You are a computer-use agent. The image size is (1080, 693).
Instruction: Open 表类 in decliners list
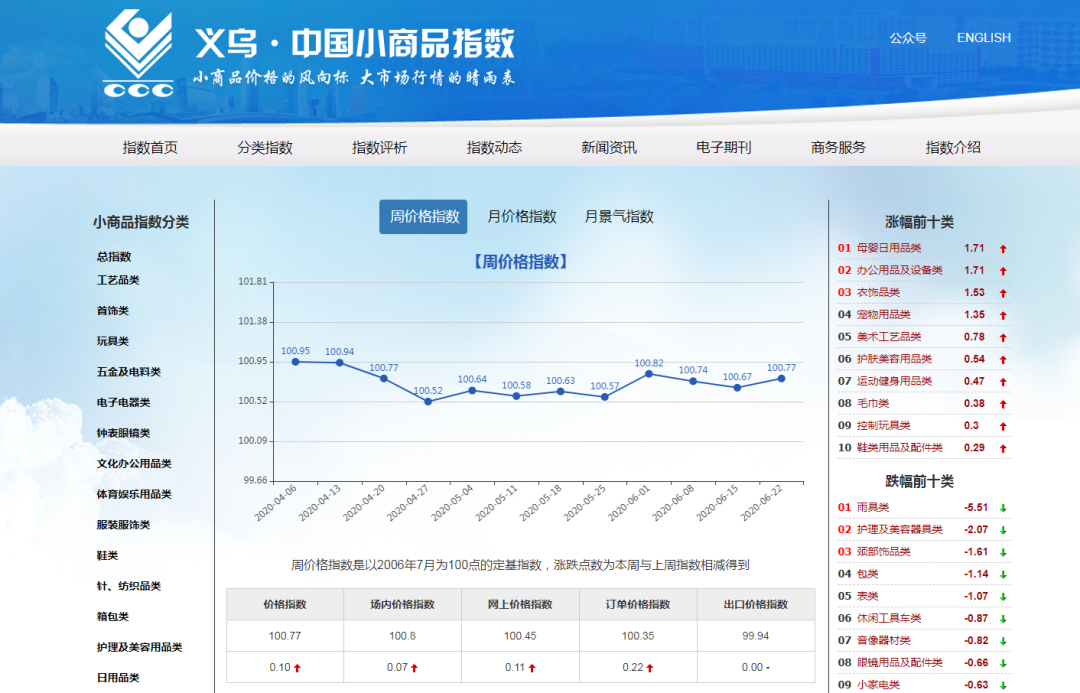867,597
